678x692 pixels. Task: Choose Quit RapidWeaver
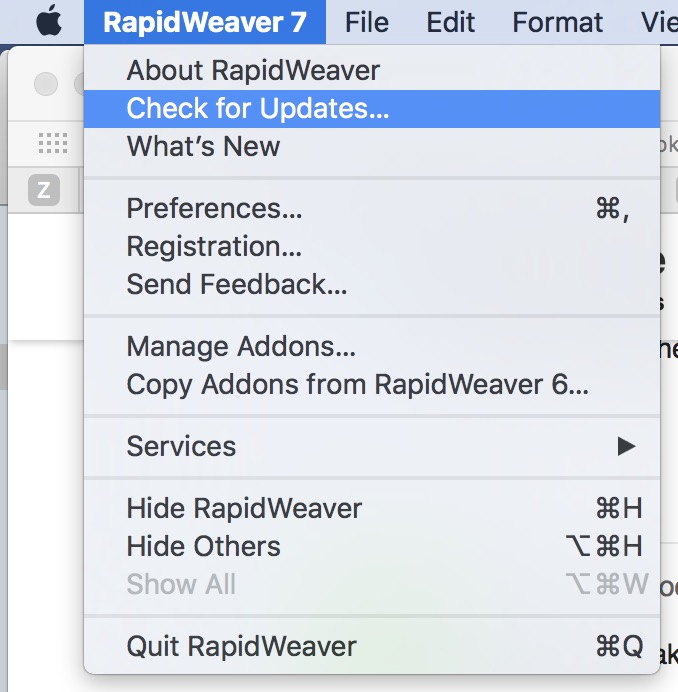point(372,647)
